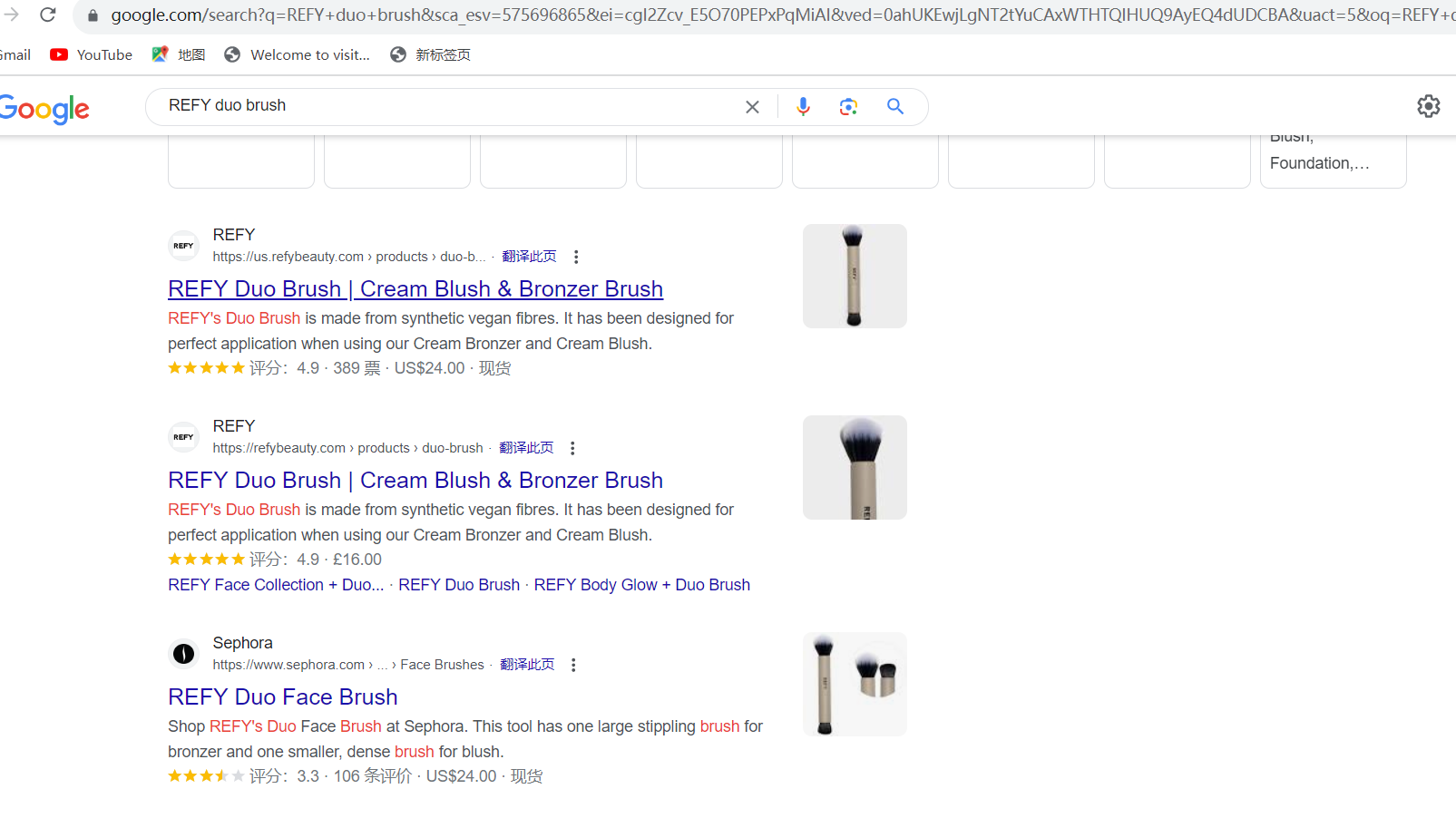Click Sephora result's brush thumbnail
This screenshot has width=1456, height=818.
[855, 684]
